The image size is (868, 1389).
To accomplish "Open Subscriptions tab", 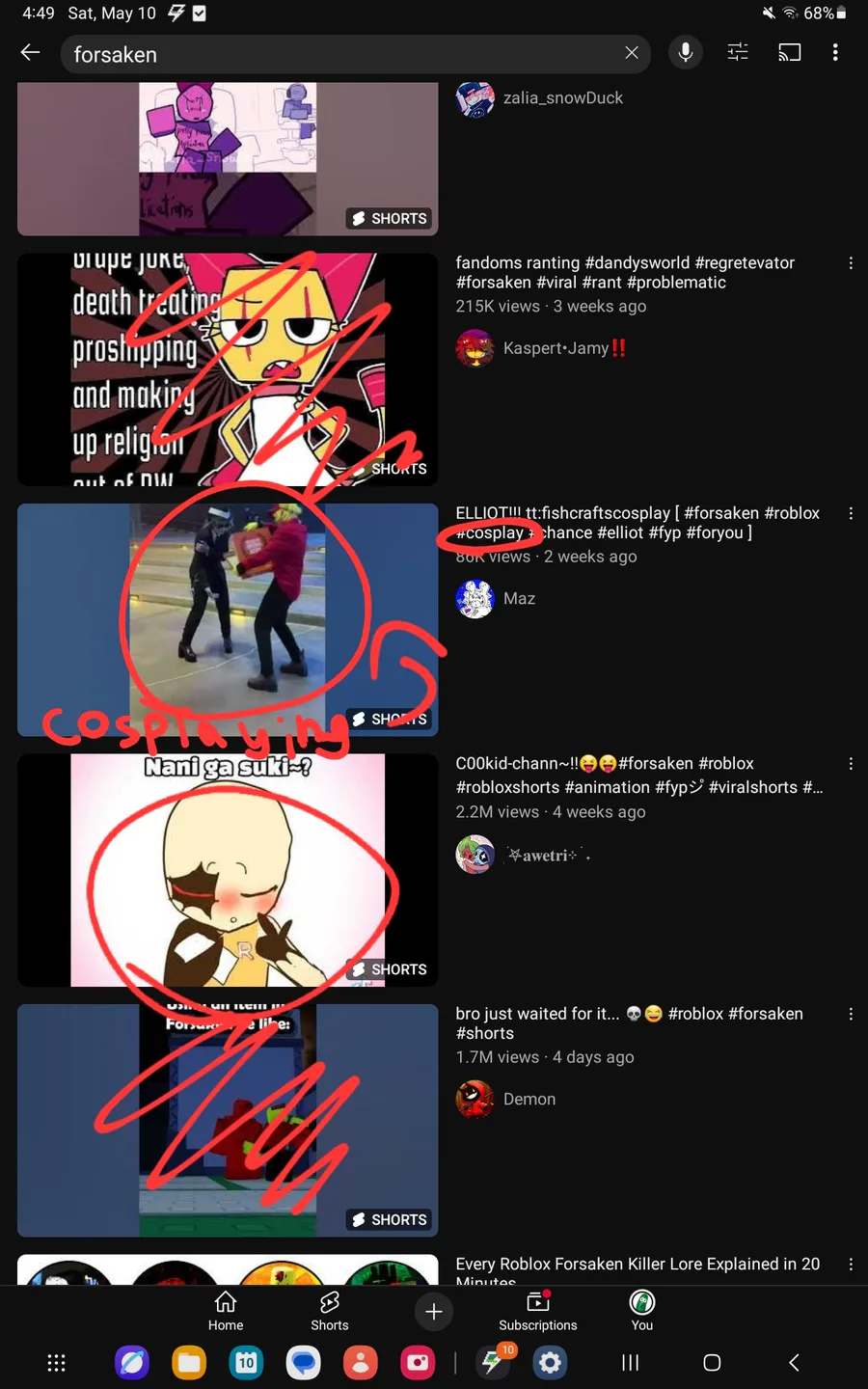I will [538, 1312].
